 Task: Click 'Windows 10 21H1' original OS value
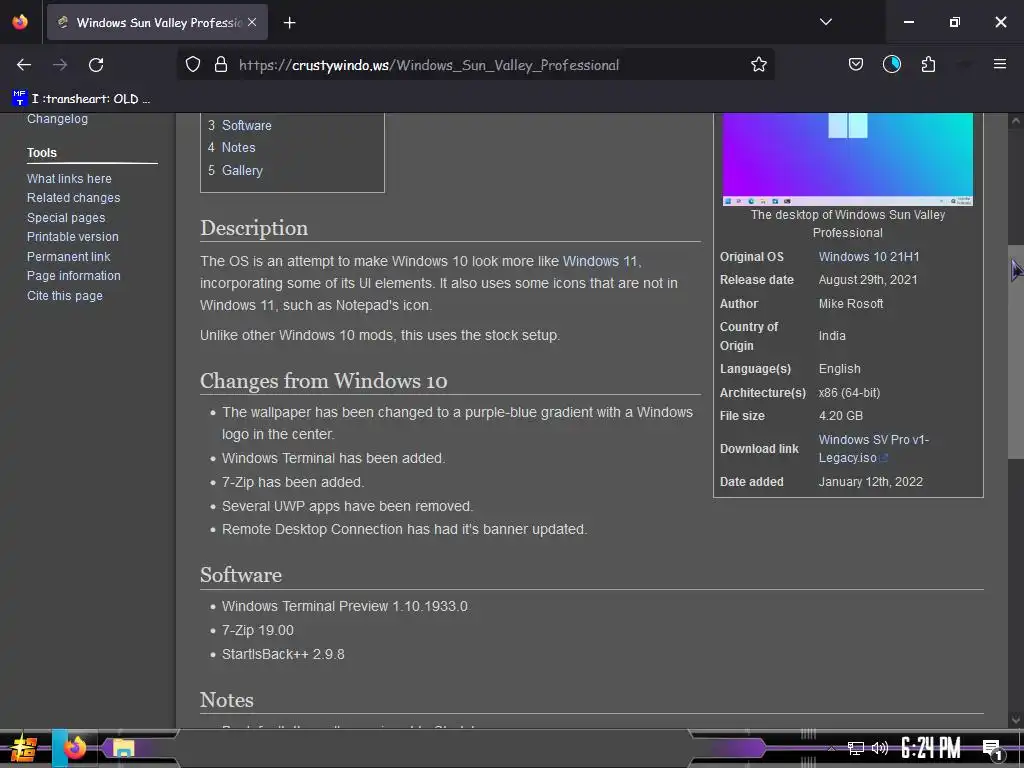tap(869, 257)
